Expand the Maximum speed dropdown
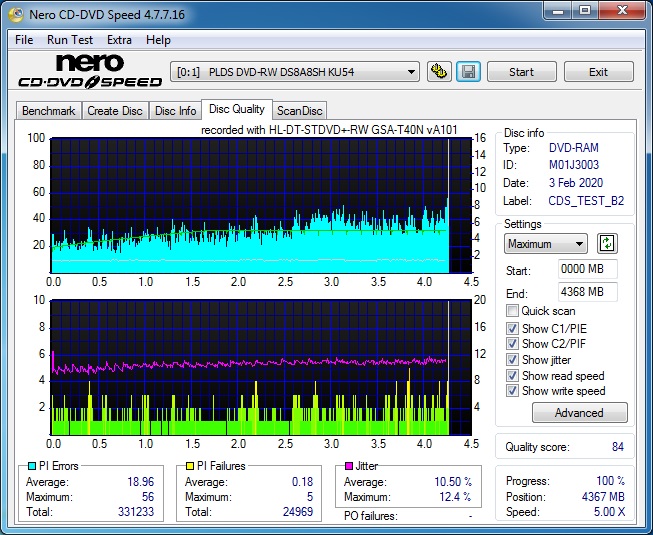 [546, 244]
